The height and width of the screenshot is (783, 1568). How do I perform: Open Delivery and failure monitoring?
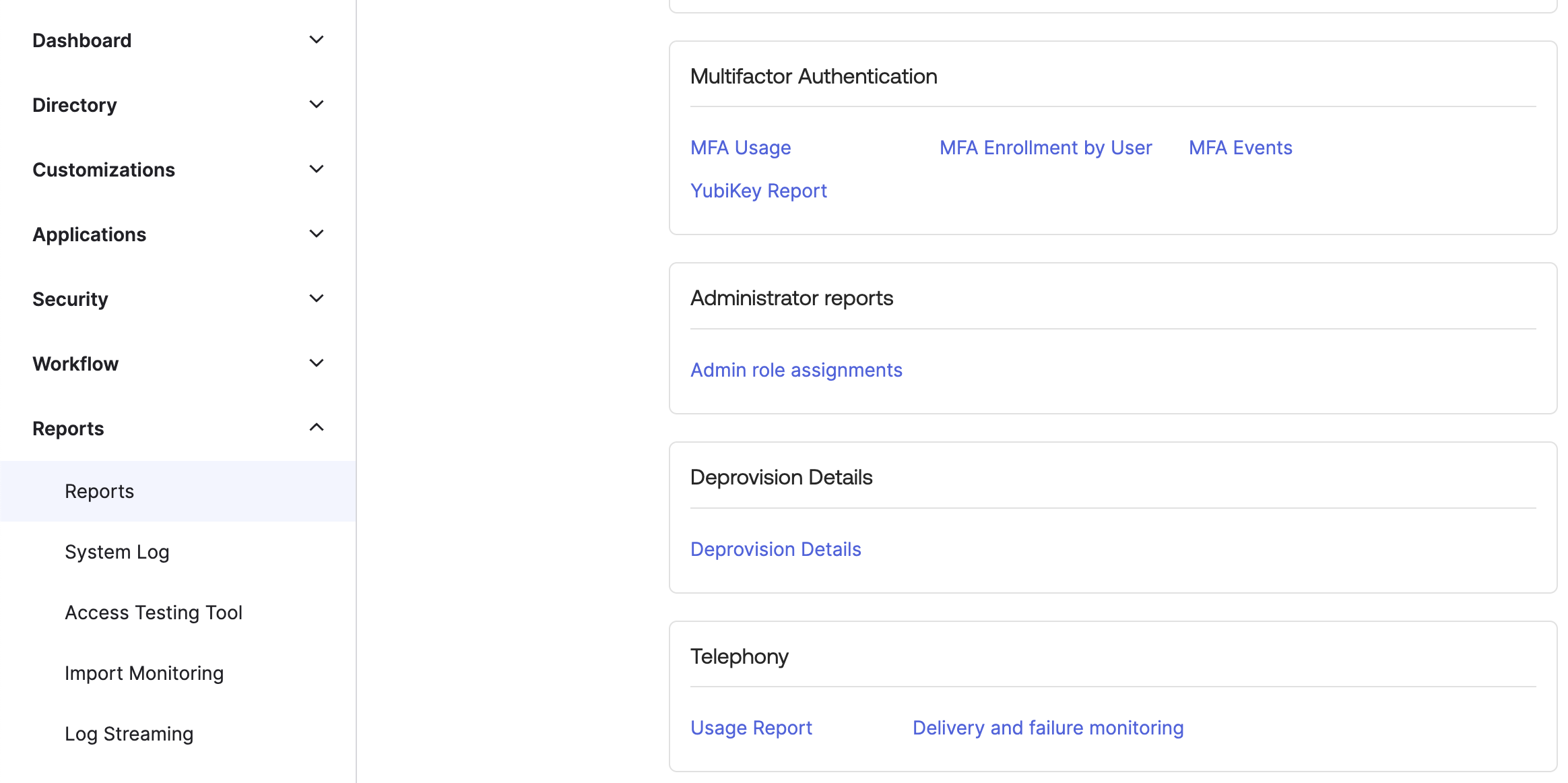click(1047, 727)
